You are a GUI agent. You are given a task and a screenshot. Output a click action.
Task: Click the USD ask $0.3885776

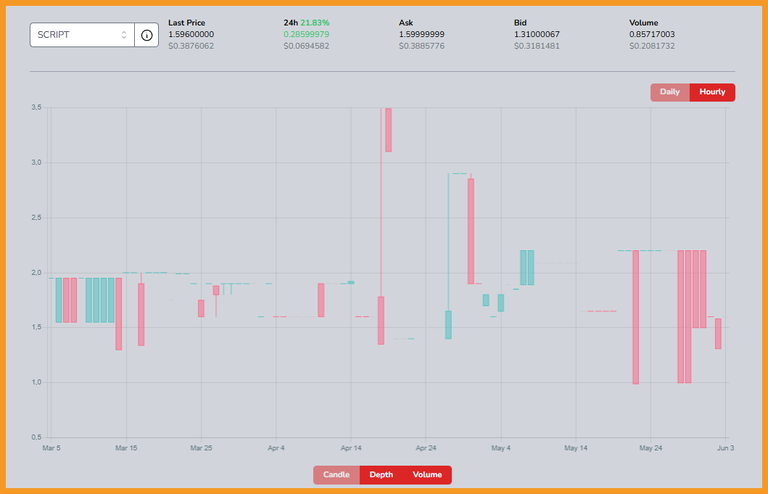422,46
